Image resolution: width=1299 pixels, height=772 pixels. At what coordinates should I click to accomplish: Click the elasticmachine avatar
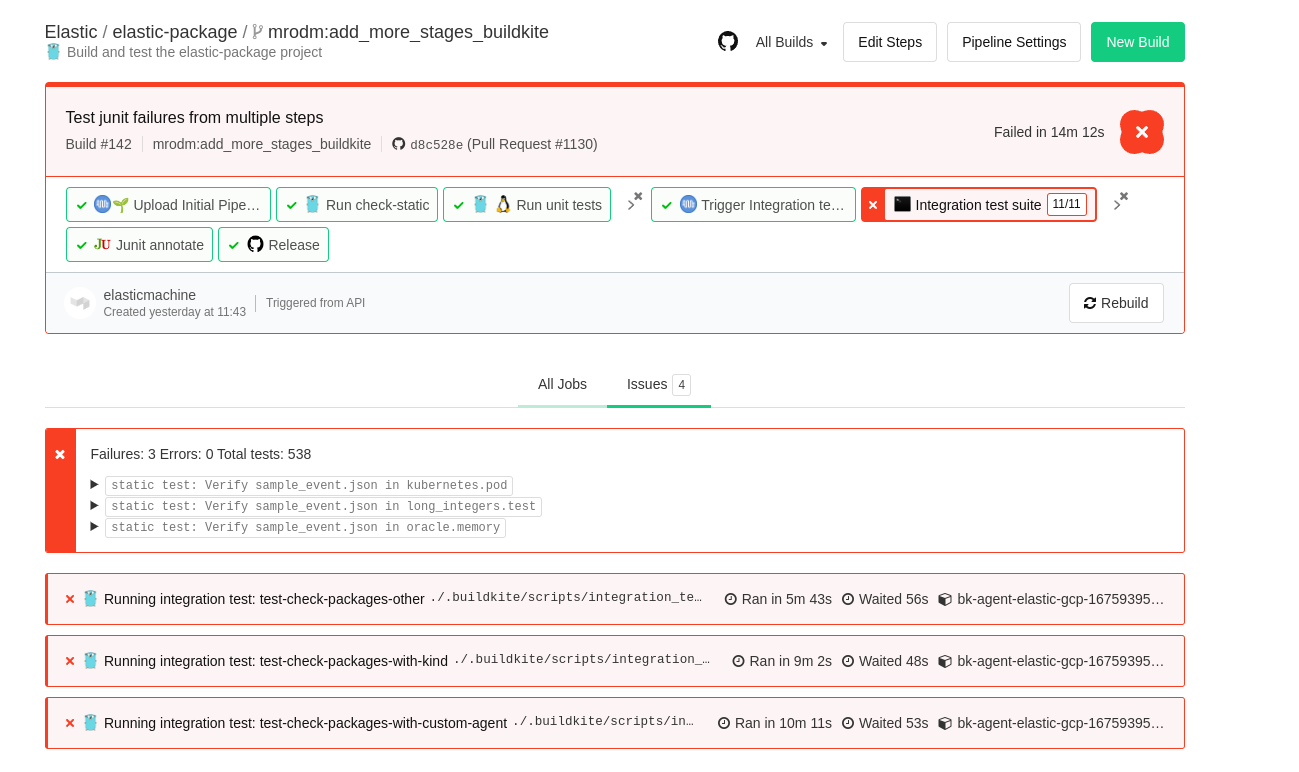tap(80, 303)
